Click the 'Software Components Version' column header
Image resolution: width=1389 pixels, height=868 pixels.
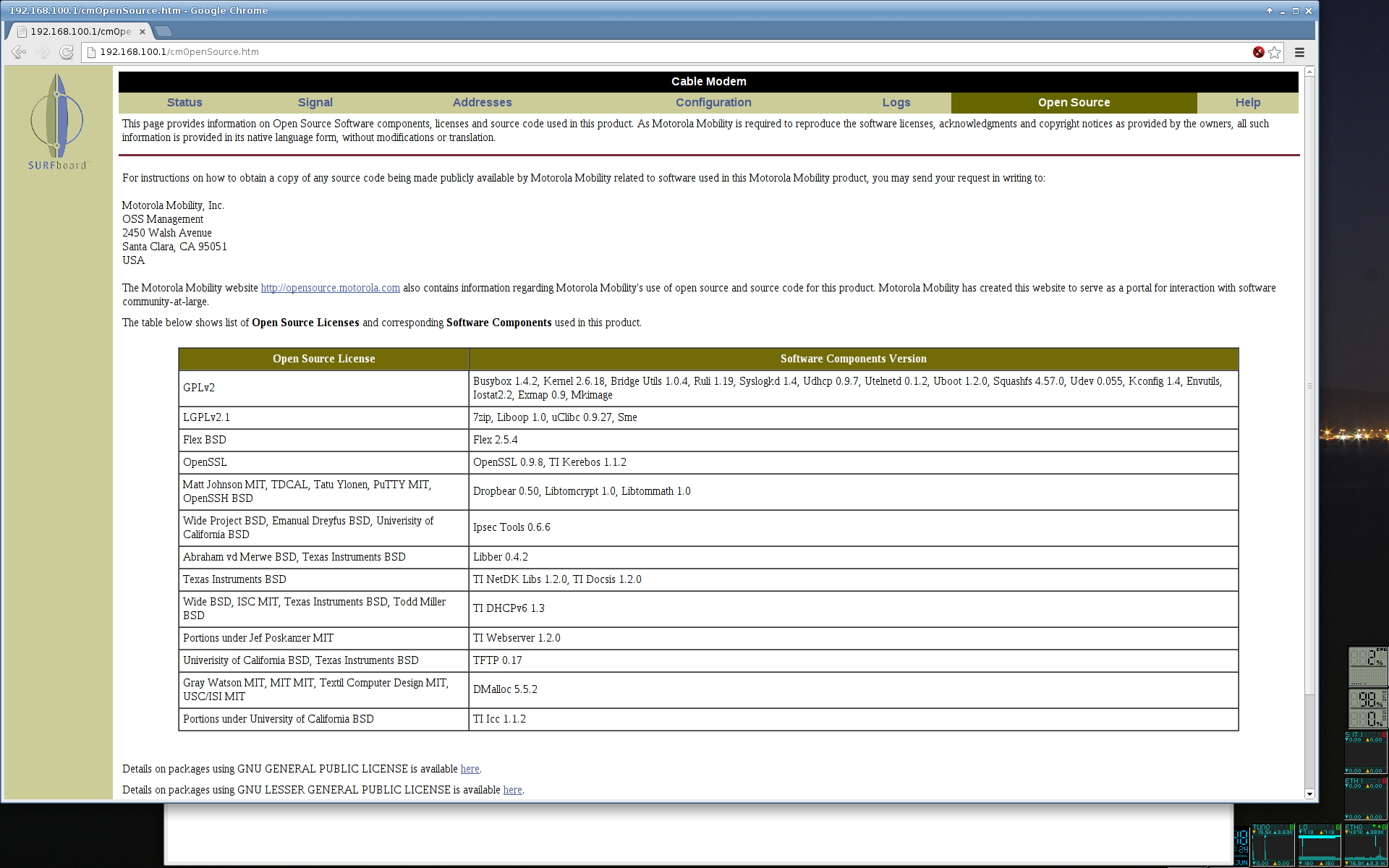[x=854, y=359]
